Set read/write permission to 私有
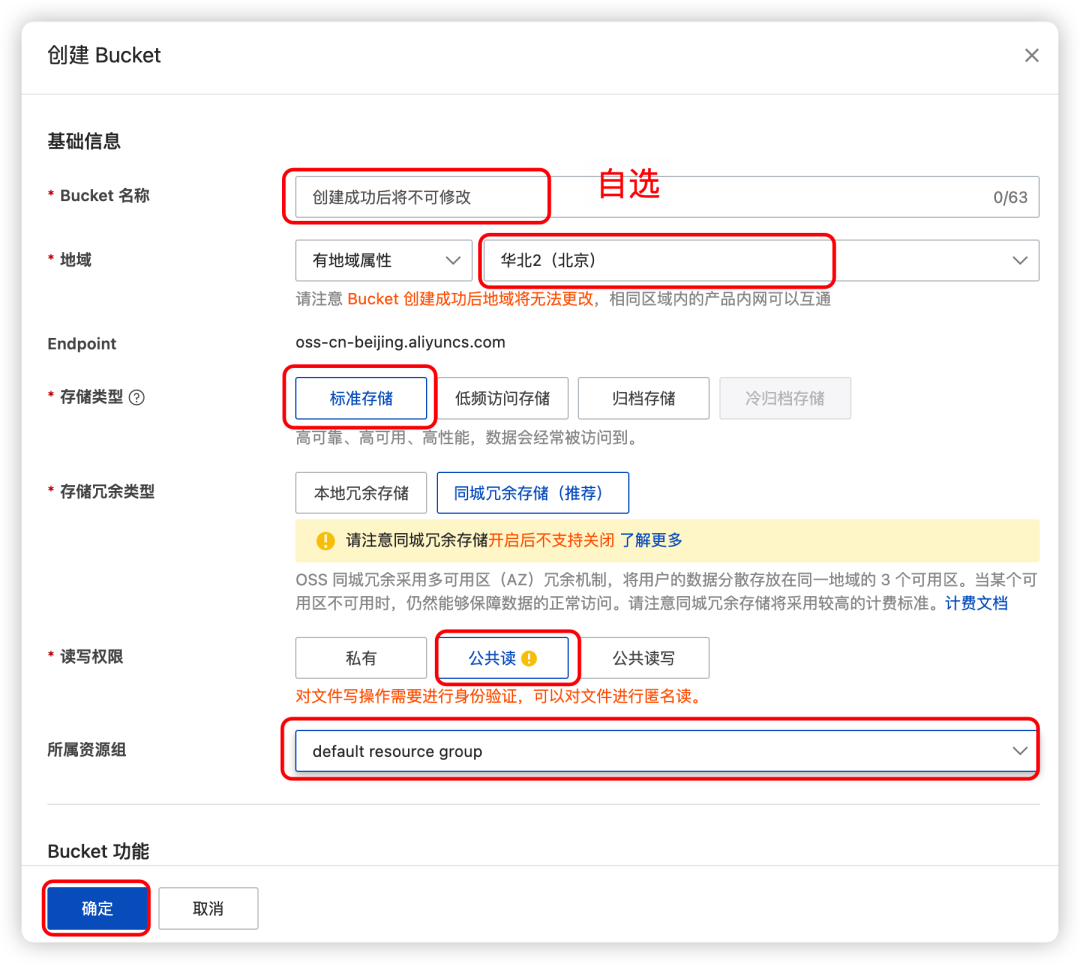 click(x=361, y=657)
